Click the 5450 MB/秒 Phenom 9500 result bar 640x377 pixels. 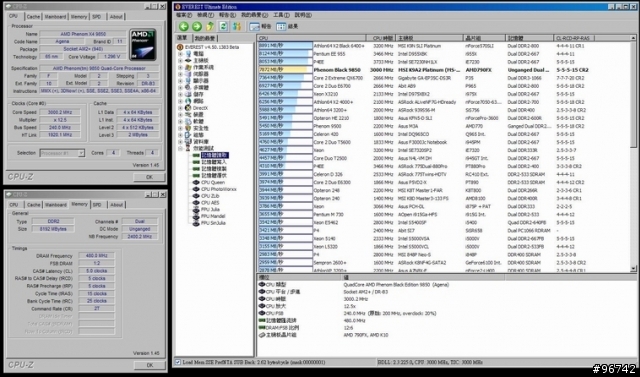point(285,126)
